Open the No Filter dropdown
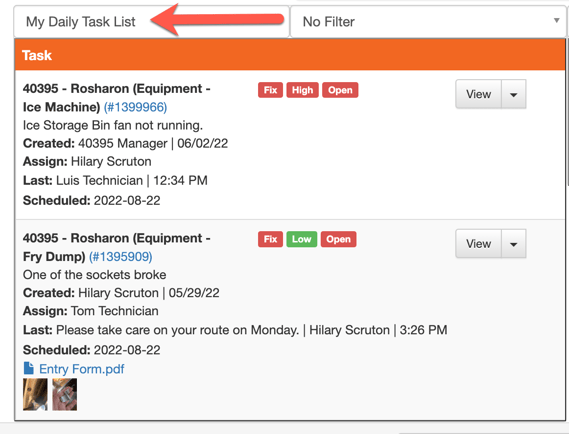569x434 pixels. [428, 22]
